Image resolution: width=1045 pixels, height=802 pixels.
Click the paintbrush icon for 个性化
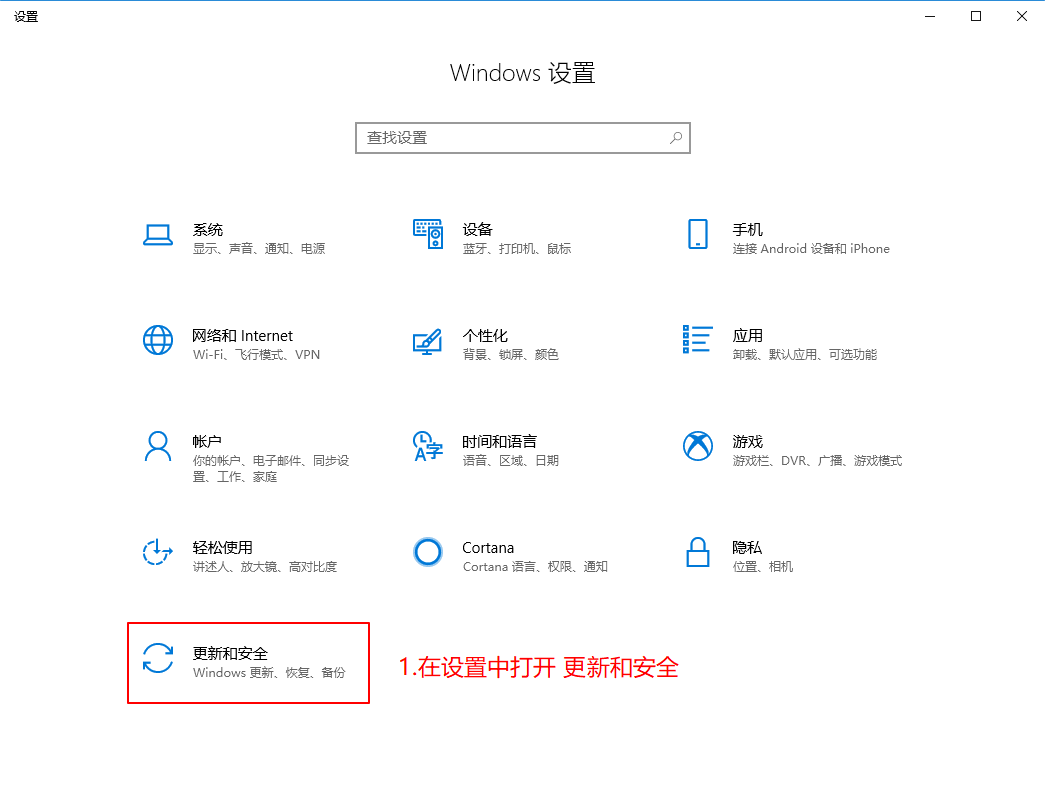[x=428, y=341]
